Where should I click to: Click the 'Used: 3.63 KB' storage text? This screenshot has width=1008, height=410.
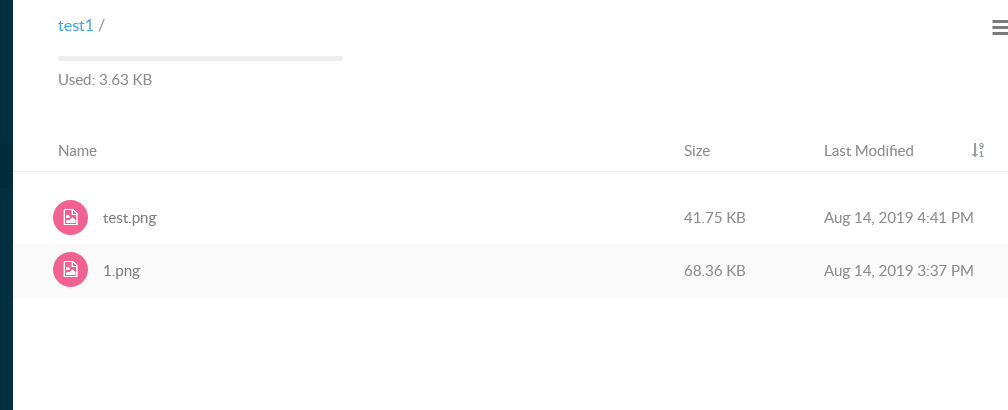105,79
